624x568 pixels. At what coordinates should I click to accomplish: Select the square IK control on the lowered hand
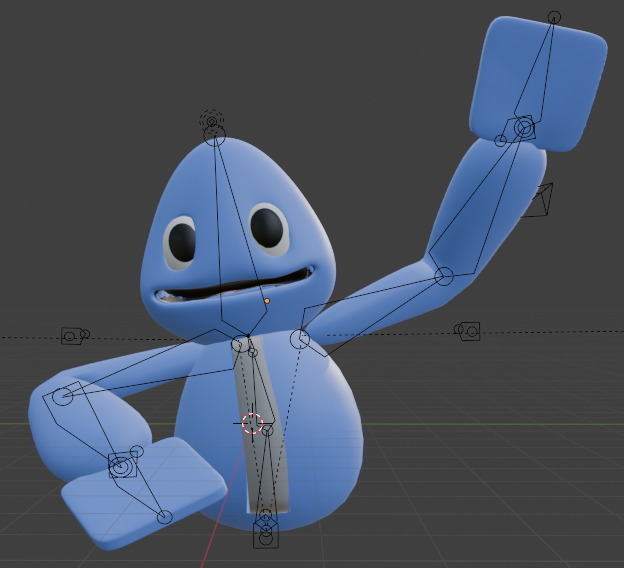pyautogui.click(x=123, y=465)
